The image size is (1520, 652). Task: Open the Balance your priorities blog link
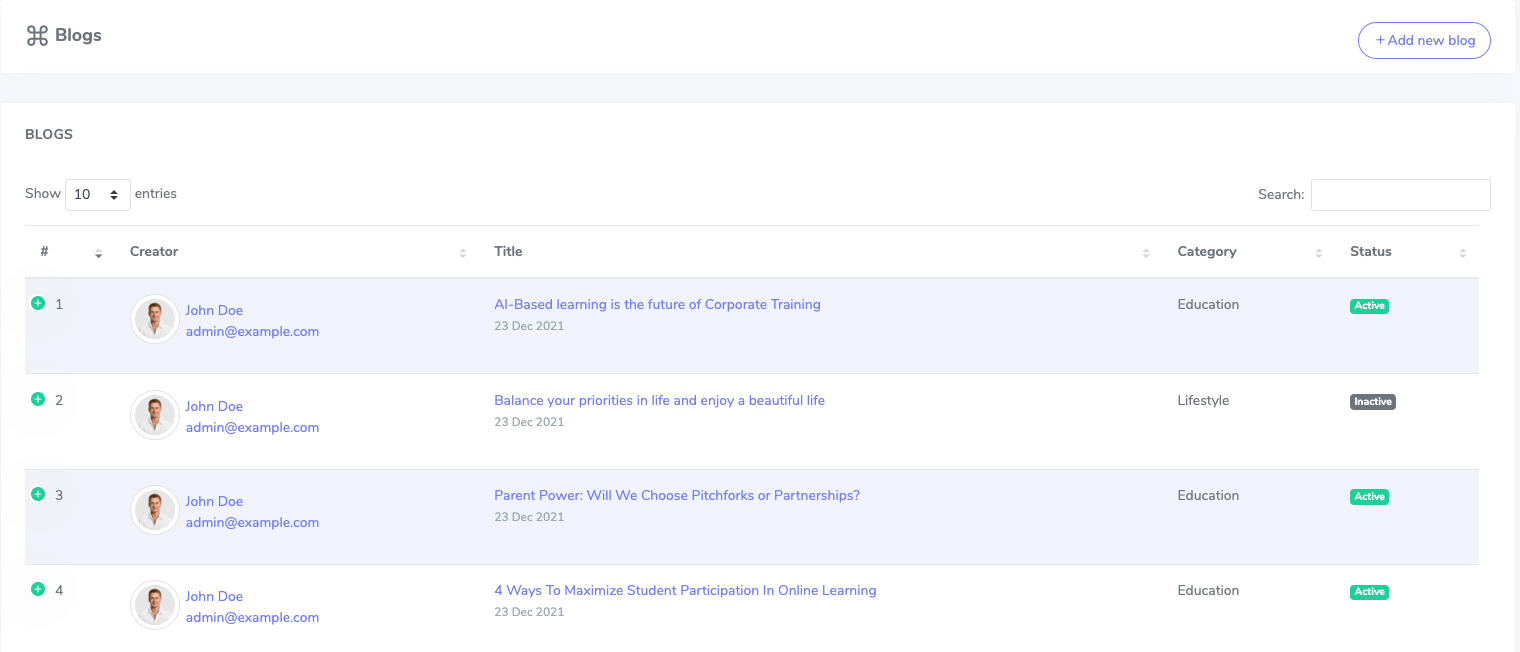coord(659,400)
